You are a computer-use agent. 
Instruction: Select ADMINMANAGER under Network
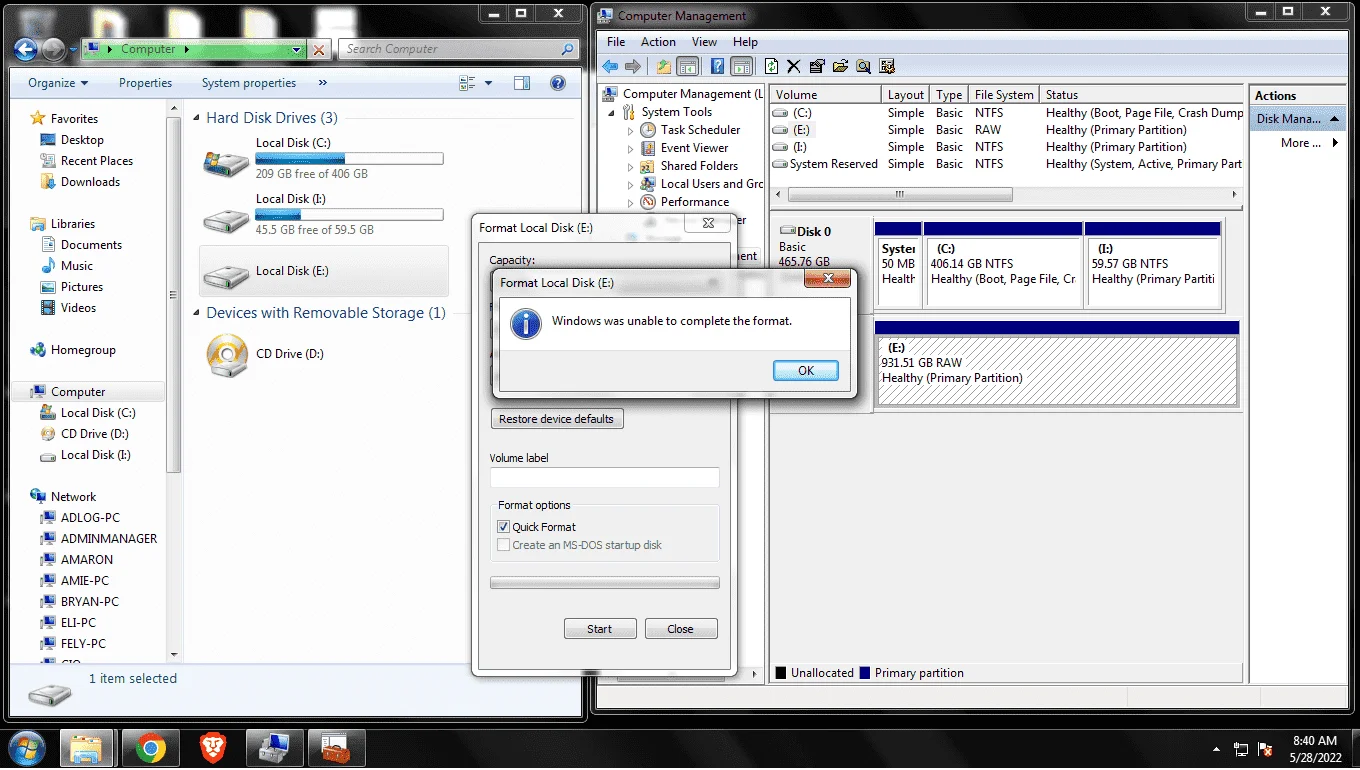[x=109, y=539]
